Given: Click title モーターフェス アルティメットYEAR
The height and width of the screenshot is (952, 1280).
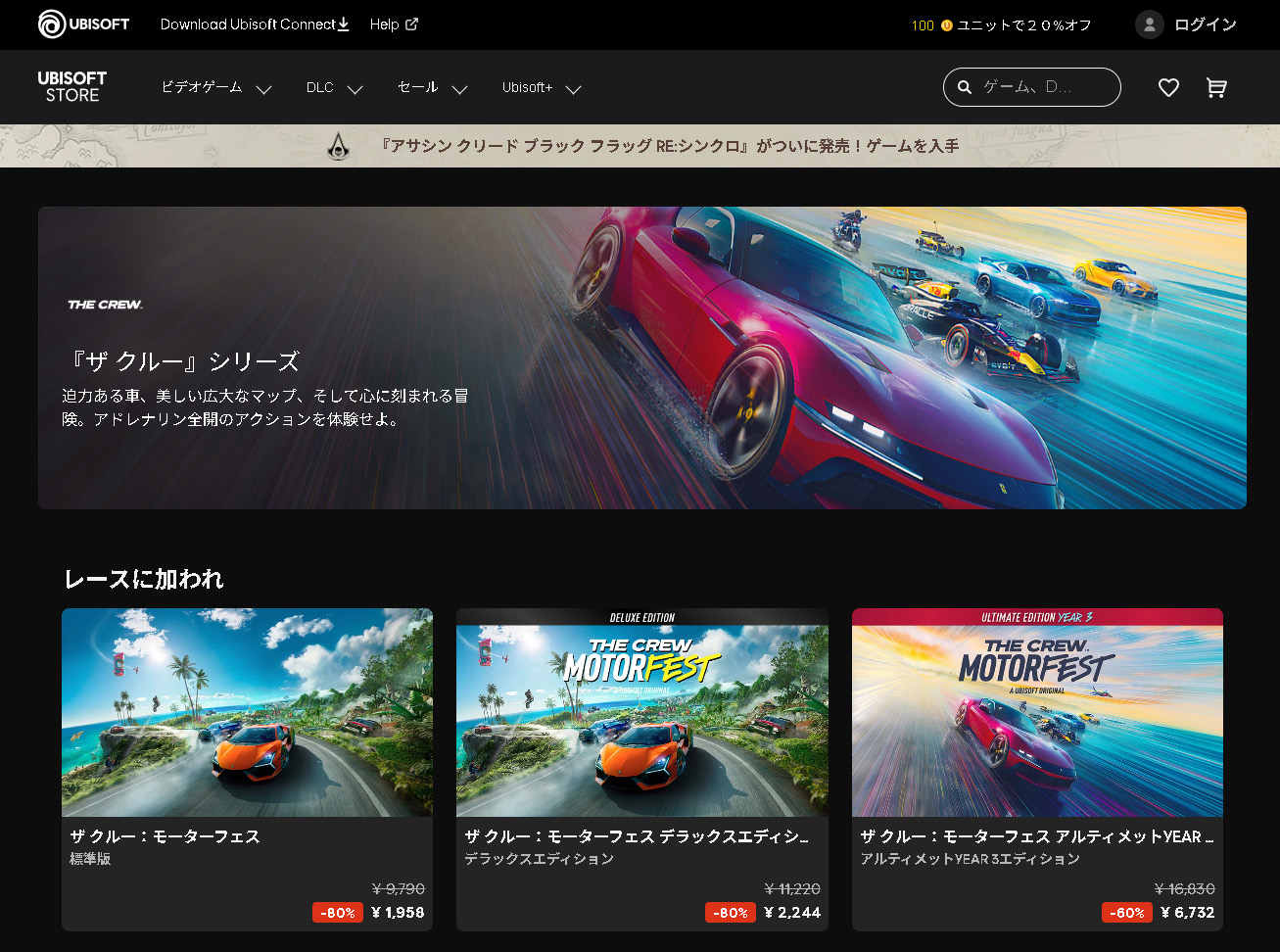Looking at the screenshot, I should [x=1037, y=836].
